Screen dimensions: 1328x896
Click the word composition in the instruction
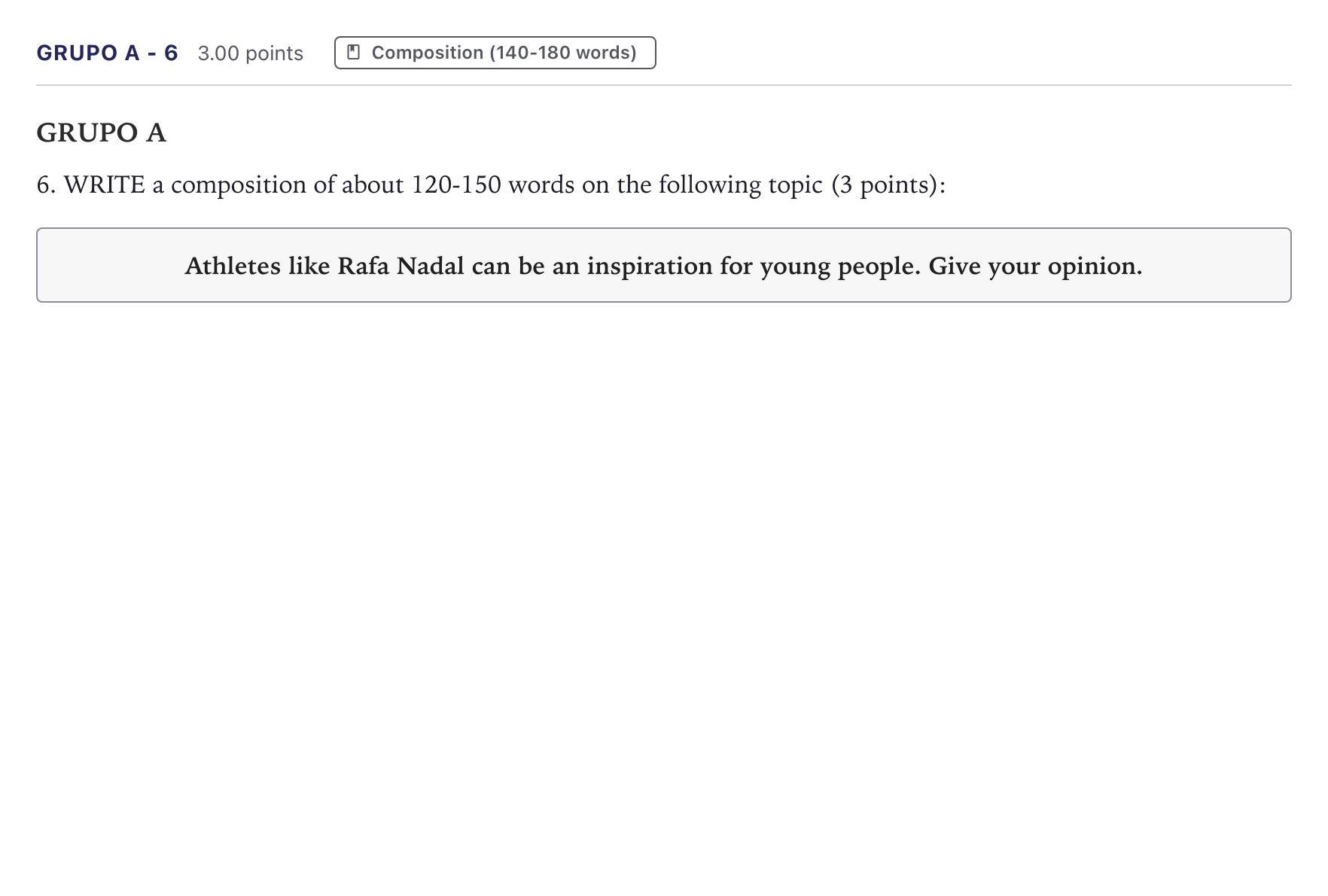(238, 184)
